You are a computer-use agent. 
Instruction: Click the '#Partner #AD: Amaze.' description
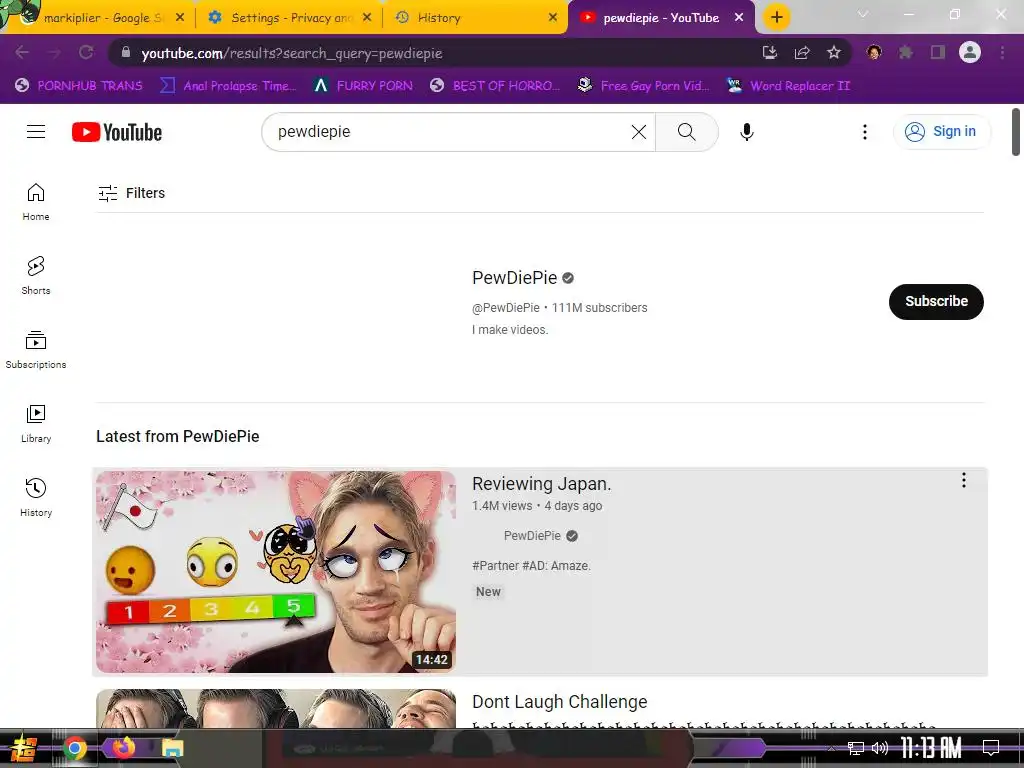click(531, 566)
